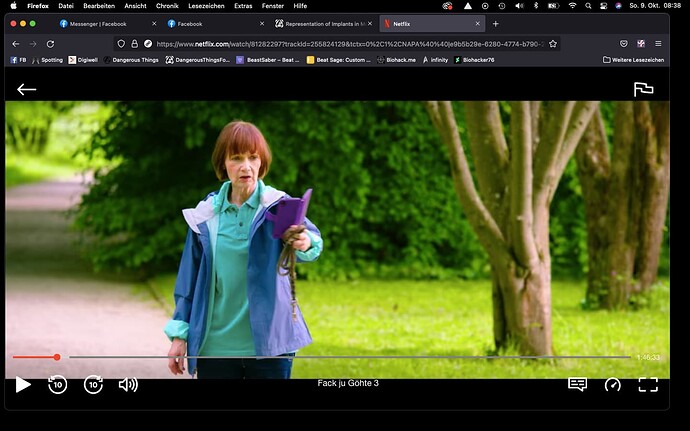This screenshot has width=690, height=431.
Task: Open the BeastSaber bookmark
Action: click(x=268, y=60)
